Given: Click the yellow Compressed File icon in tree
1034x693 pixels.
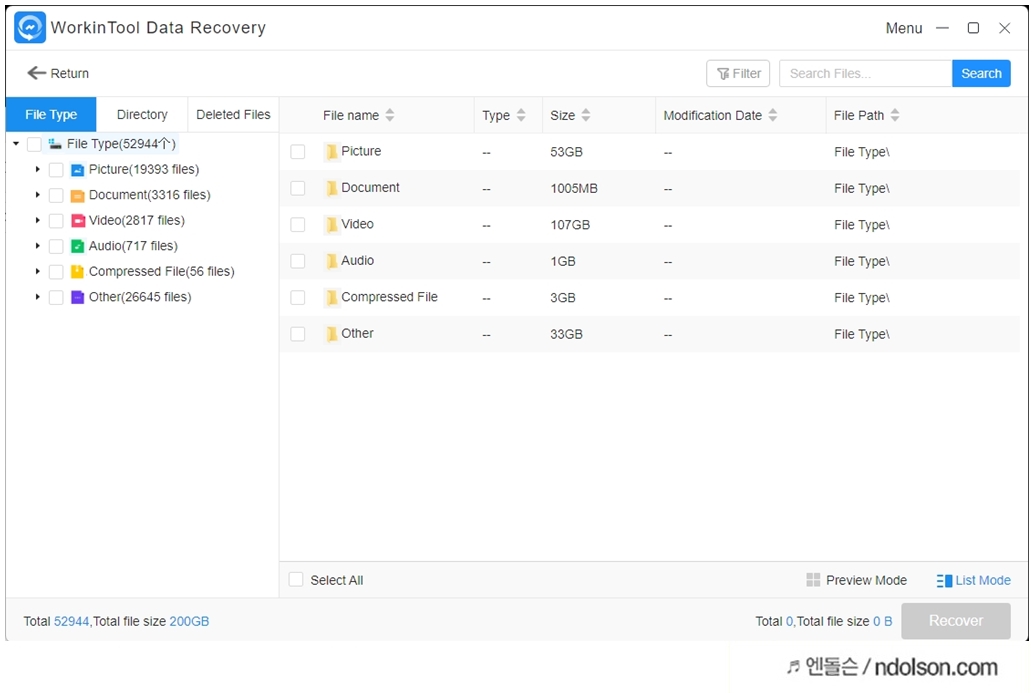Looking at the screenshot, I should [78, 272].
